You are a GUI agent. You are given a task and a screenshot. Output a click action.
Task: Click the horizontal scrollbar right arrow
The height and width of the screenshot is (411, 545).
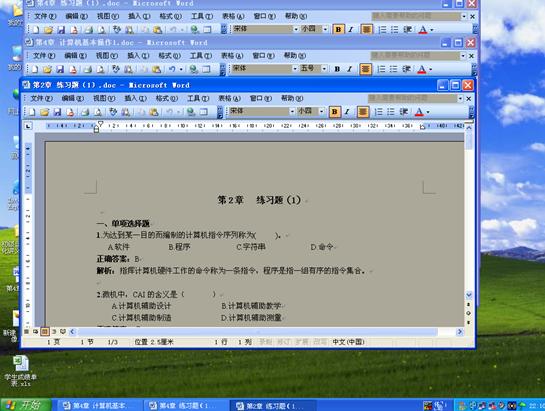[x=460, y=332]
